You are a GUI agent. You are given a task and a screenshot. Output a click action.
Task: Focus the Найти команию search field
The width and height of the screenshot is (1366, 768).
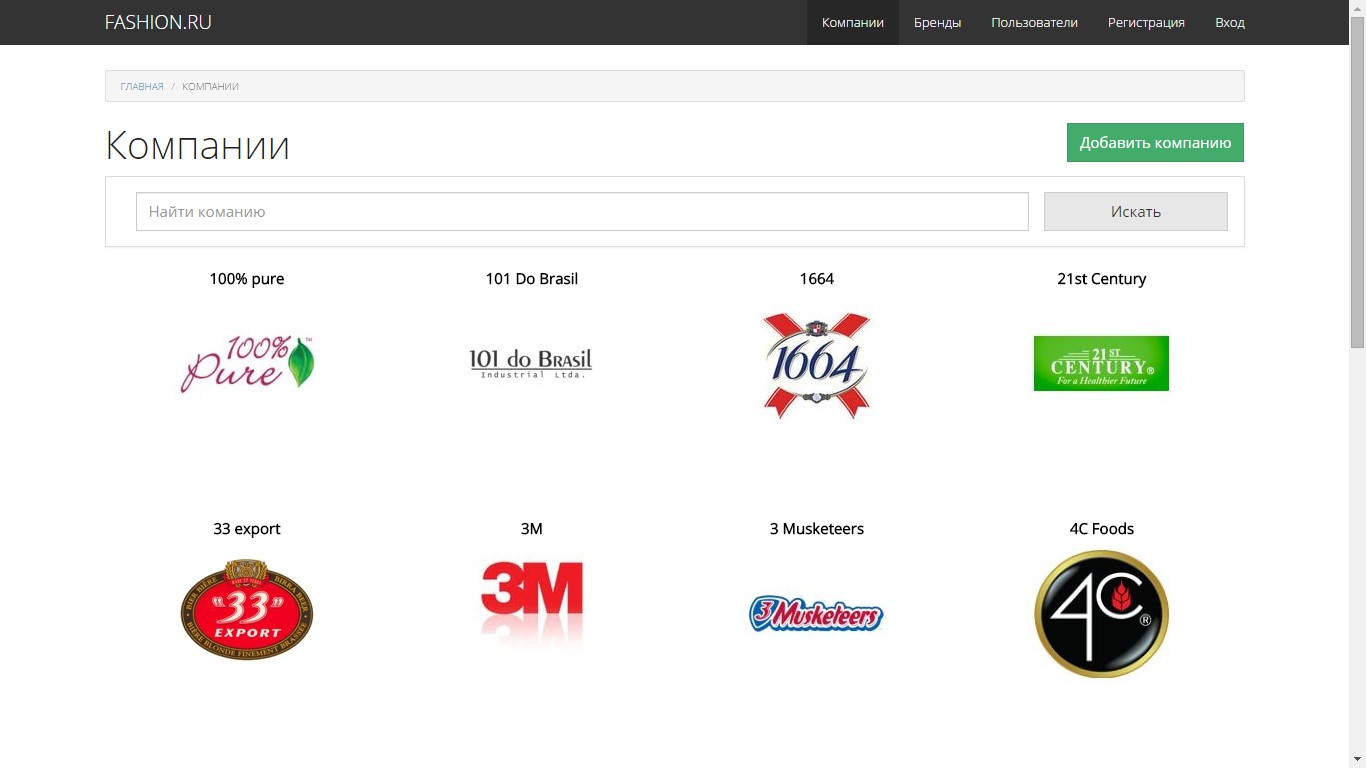tap(582, 211)
